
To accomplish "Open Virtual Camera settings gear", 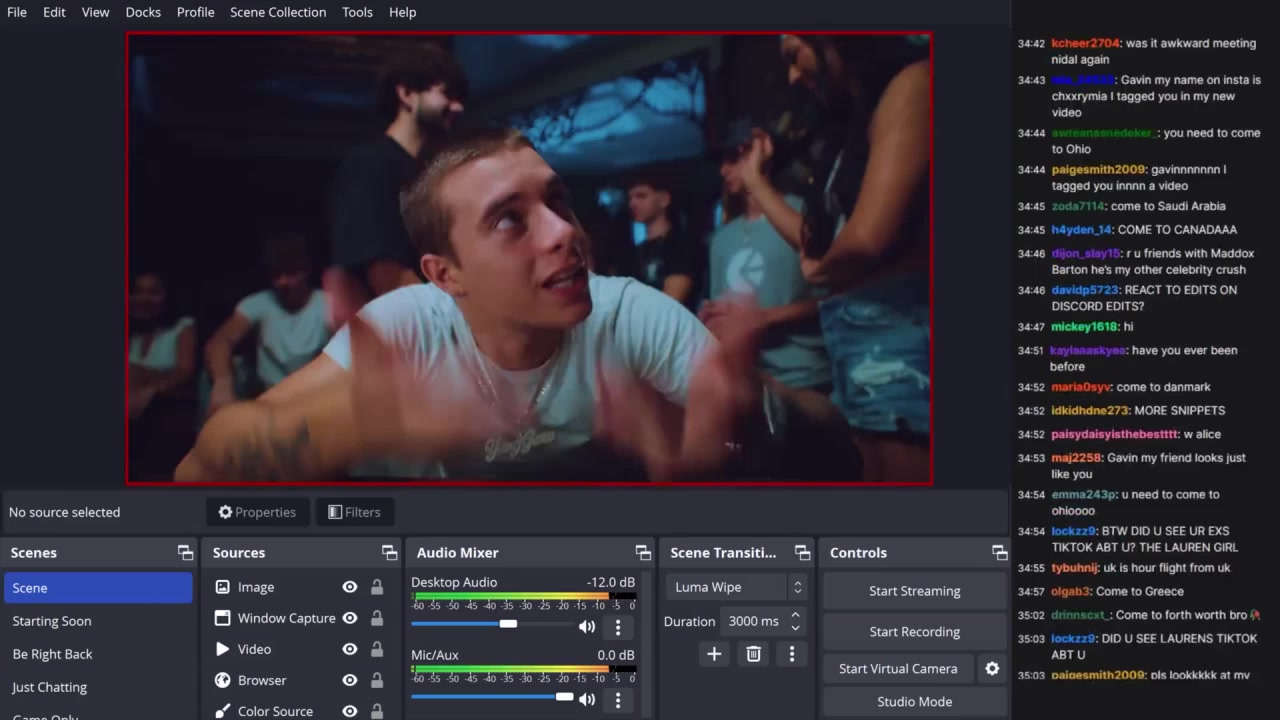I will 992,669.
